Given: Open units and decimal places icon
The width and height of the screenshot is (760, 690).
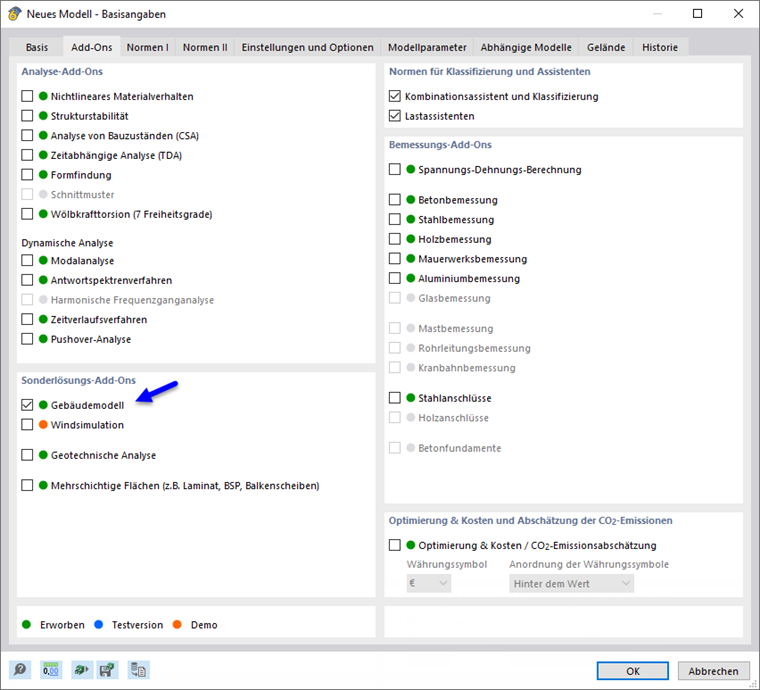Looking at the screenshot, I should coord(50,670).
